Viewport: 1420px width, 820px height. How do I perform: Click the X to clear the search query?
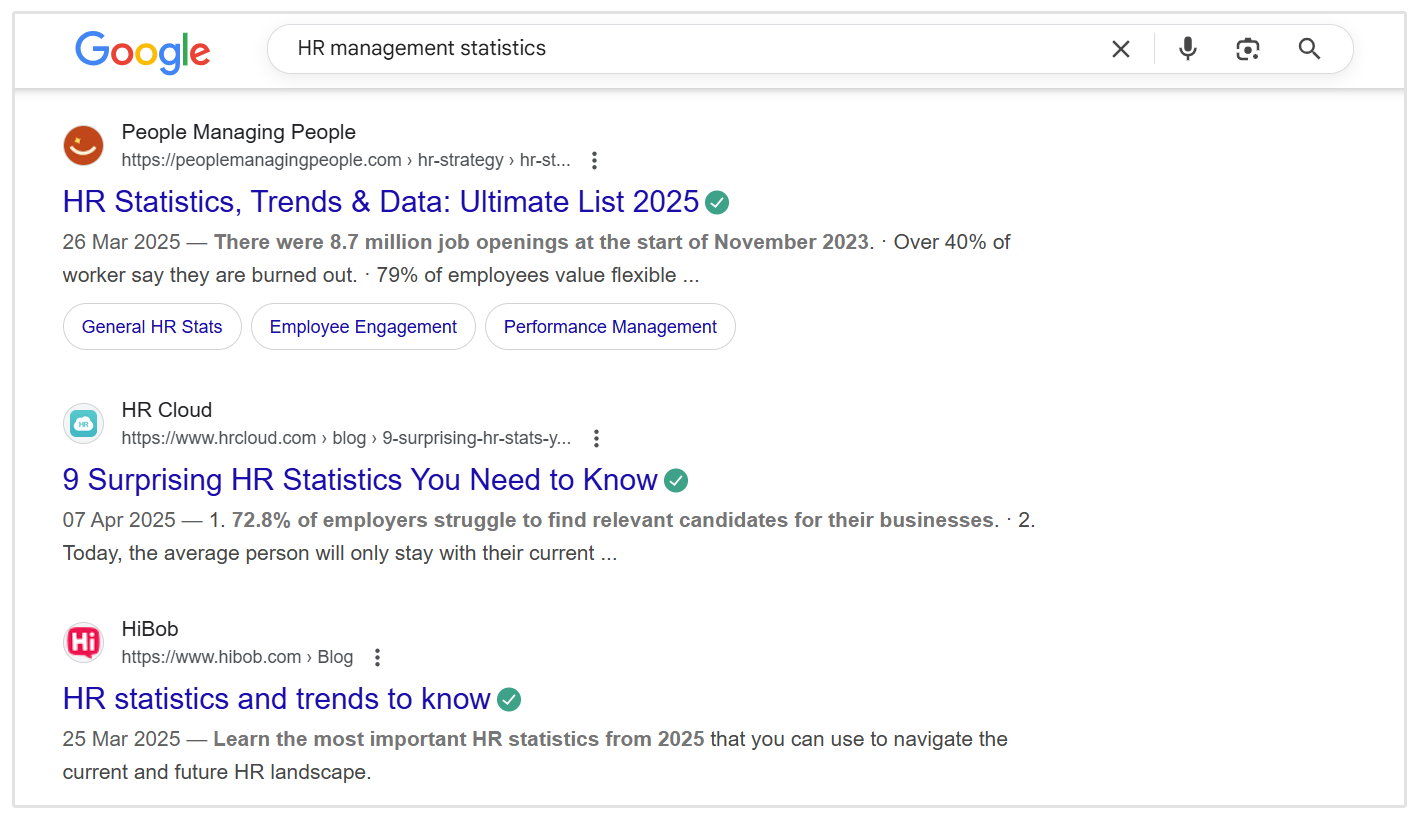(1120, 48)
